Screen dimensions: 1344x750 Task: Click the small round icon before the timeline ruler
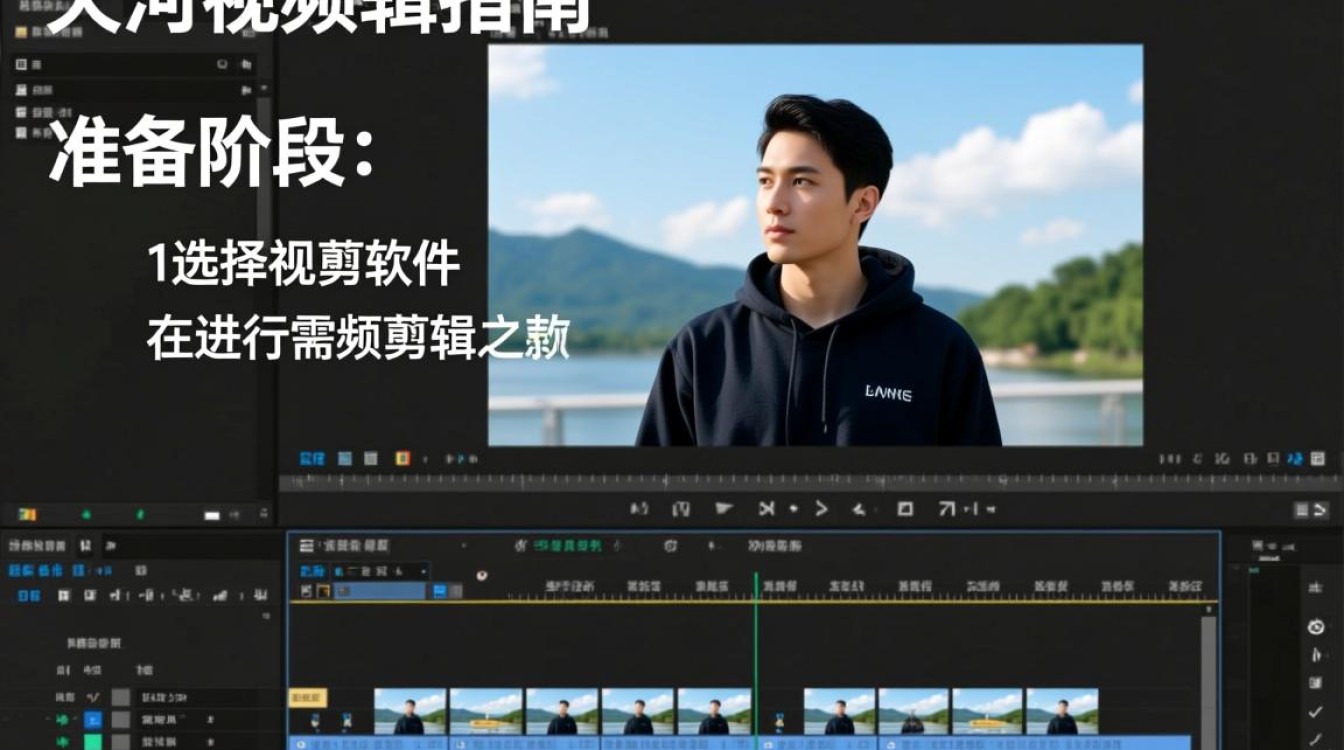click(482, 576)
